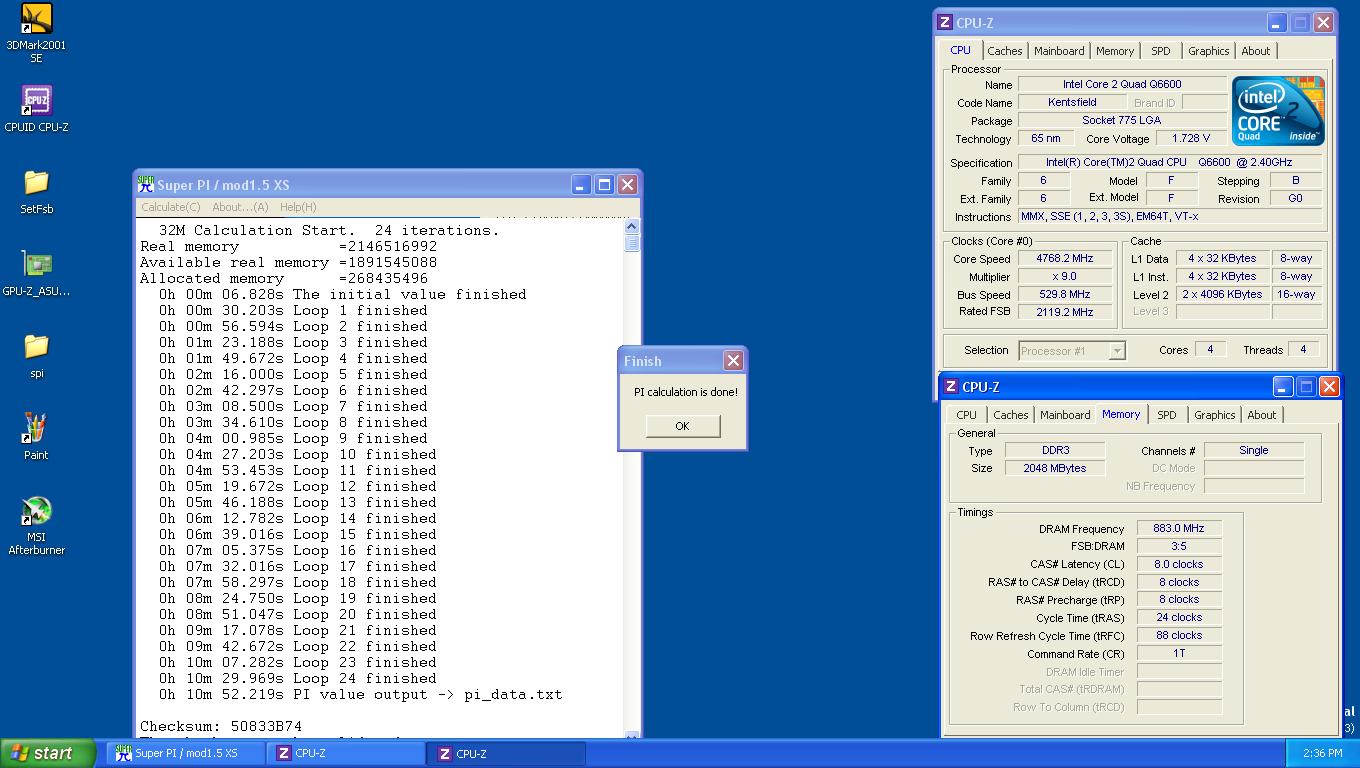This screenshot has width=1360, height=768.
Task: Click the Core Speed 4768.2 MHz field
Action: 1064,258
